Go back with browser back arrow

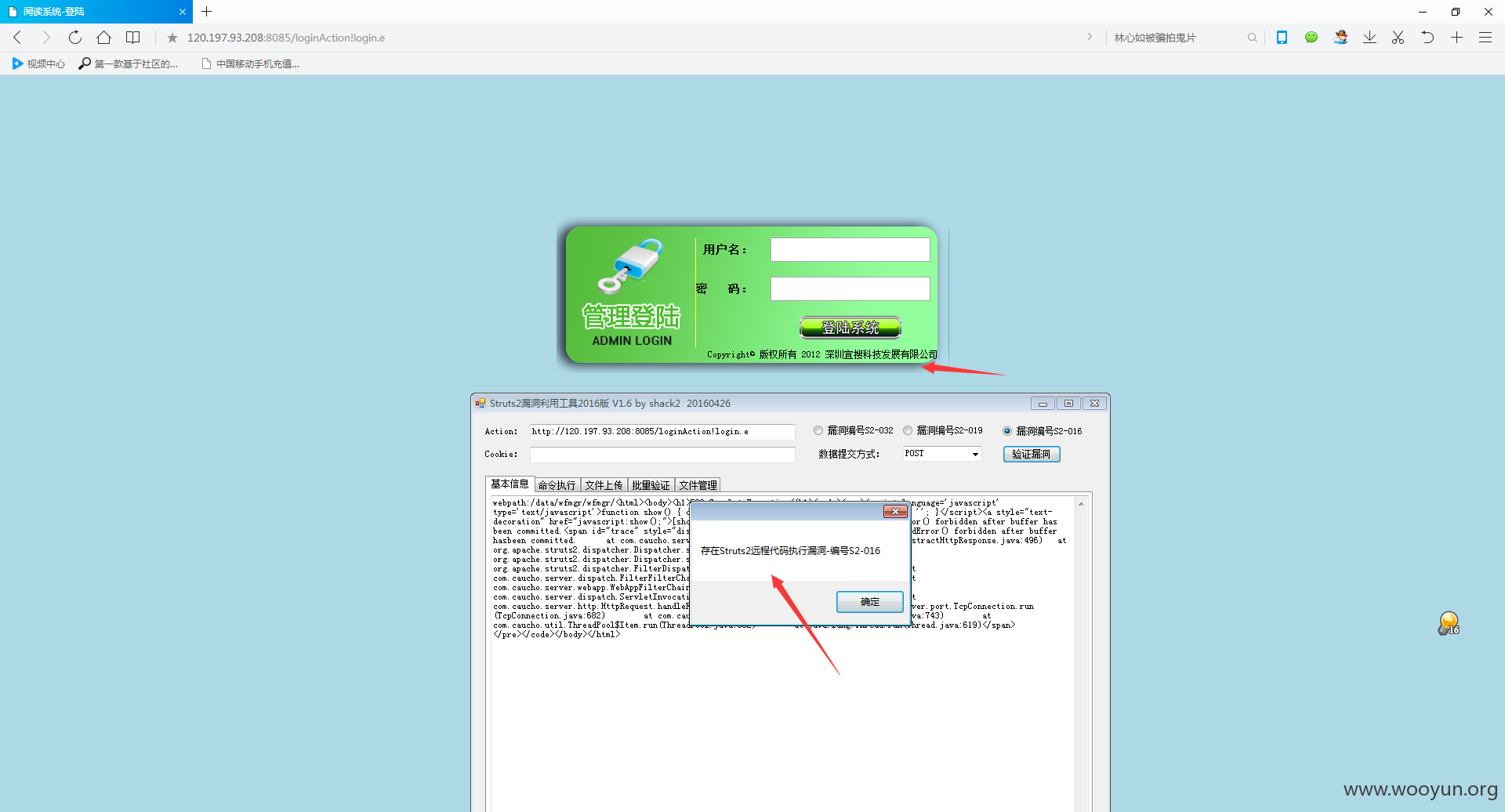click(17, 38)
